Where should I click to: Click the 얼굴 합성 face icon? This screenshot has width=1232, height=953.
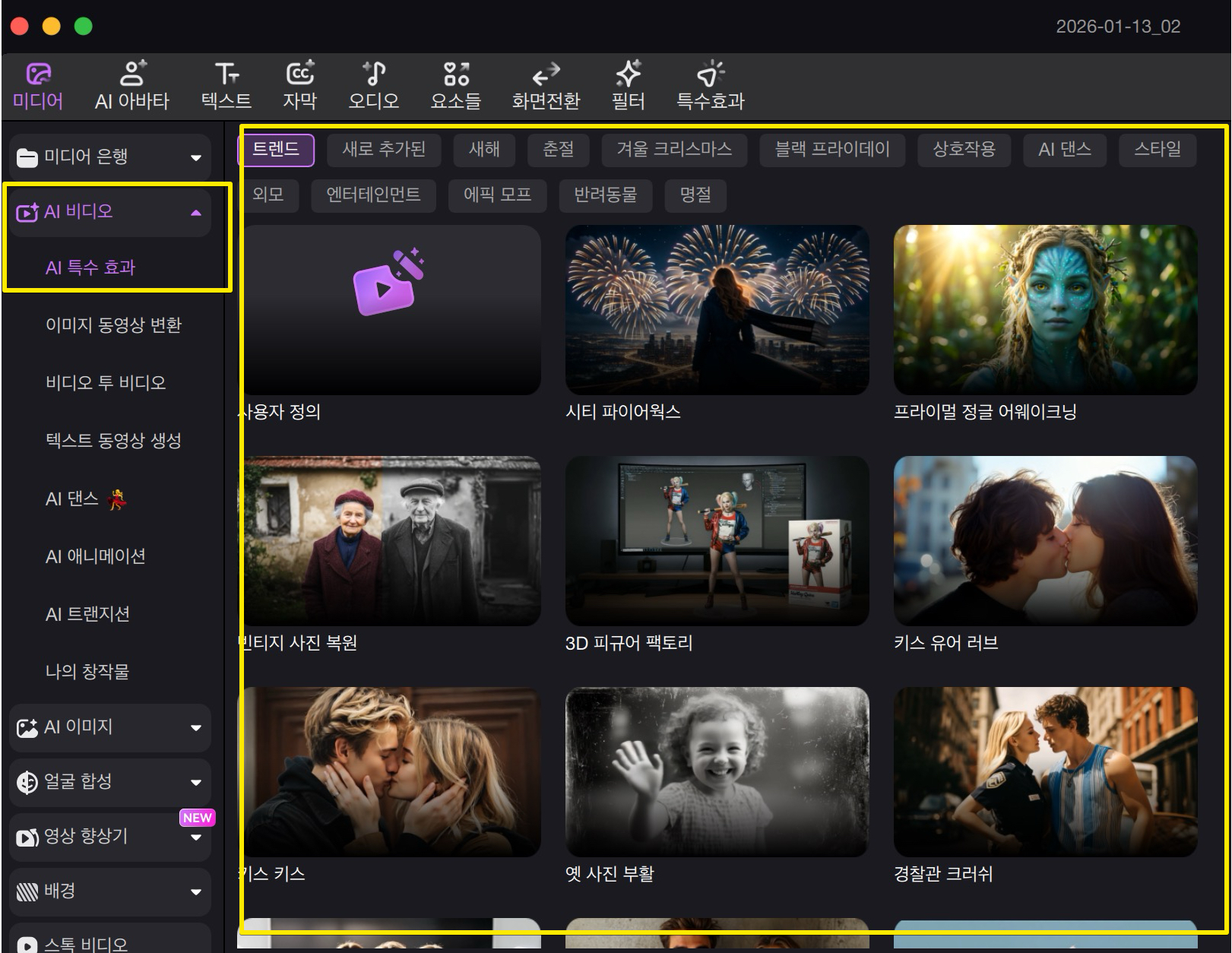pyautogui.click(x=27, y=782)
